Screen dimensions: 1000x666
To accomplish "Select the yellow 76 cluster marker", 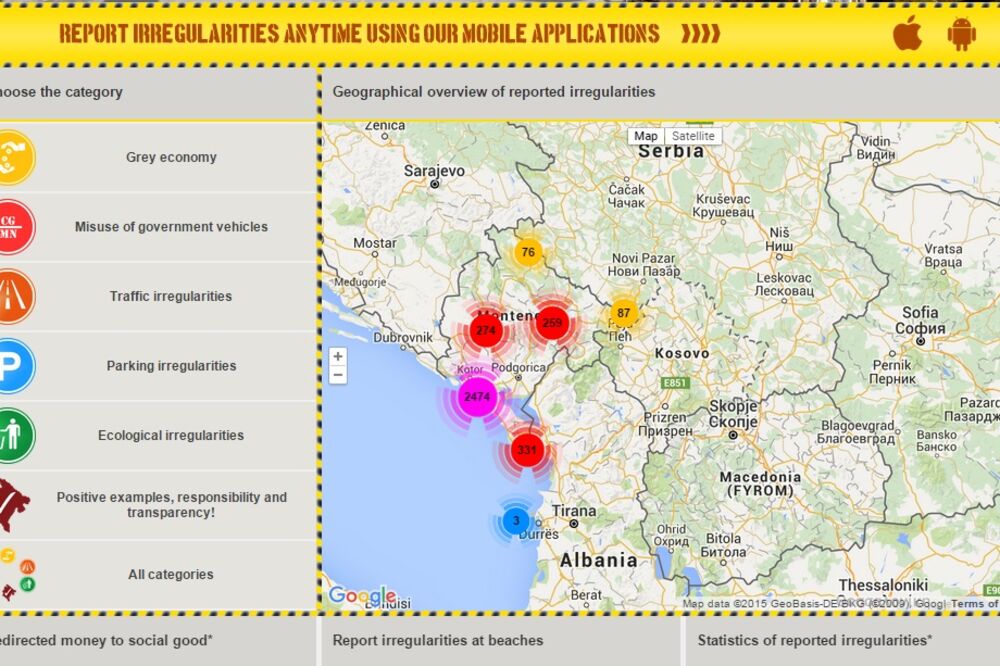I will tap(528, 252).
